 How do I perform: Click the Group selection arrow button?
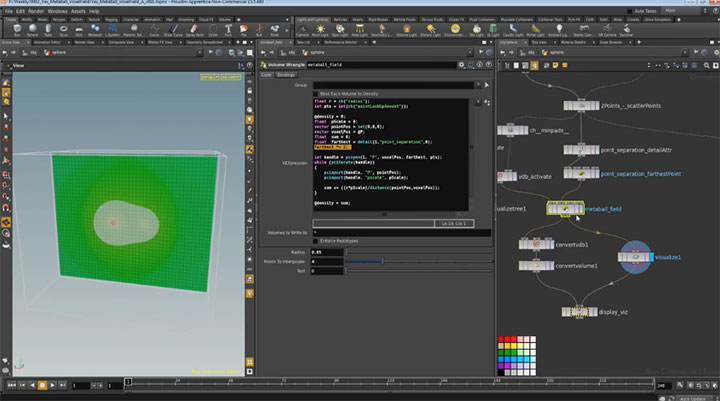click(x=487, y=85)
